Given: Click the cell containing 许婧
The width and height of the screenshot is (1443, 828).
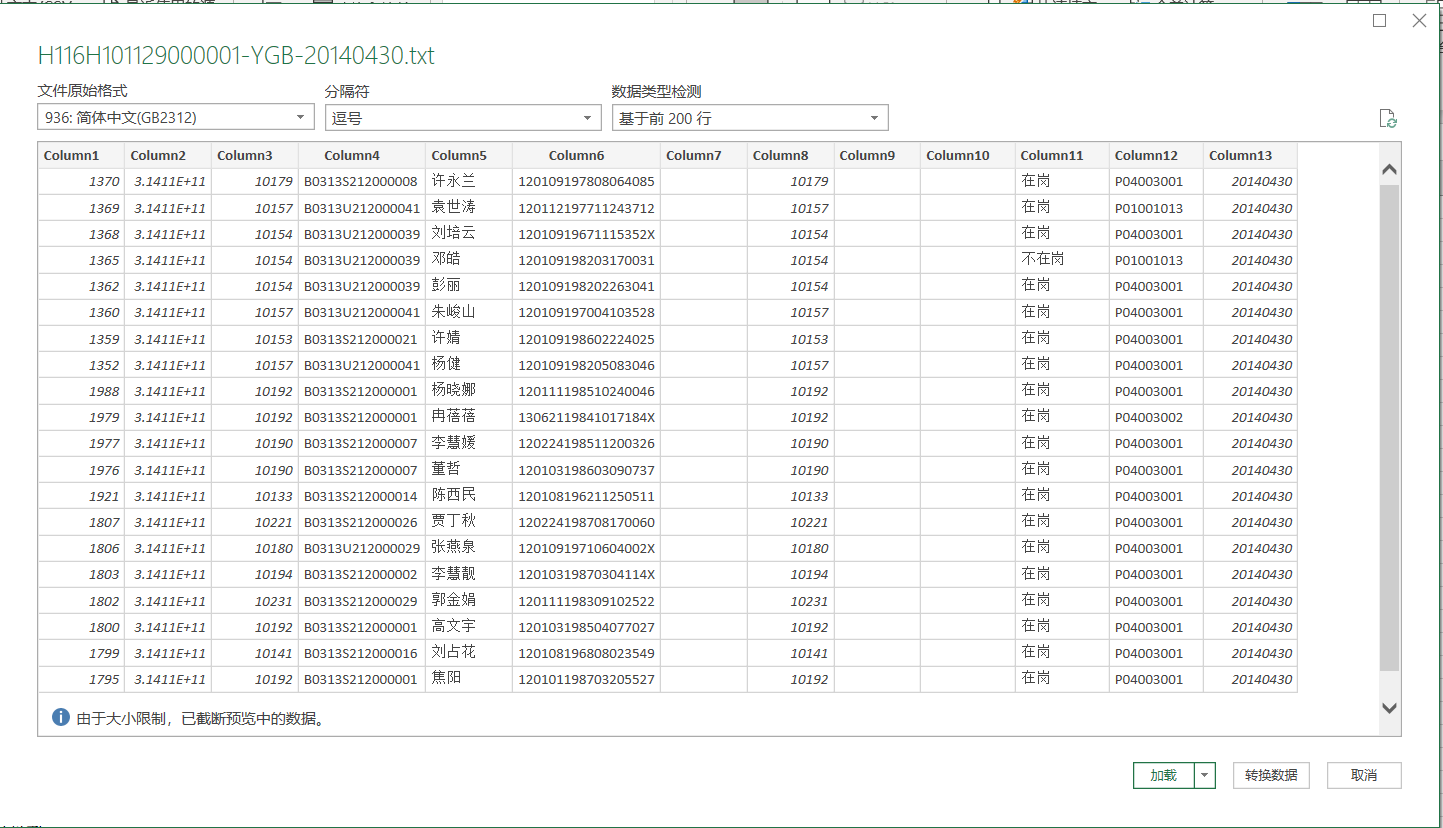Looking at the screenshot, I should pyautogui.click(x=469, y=339).
